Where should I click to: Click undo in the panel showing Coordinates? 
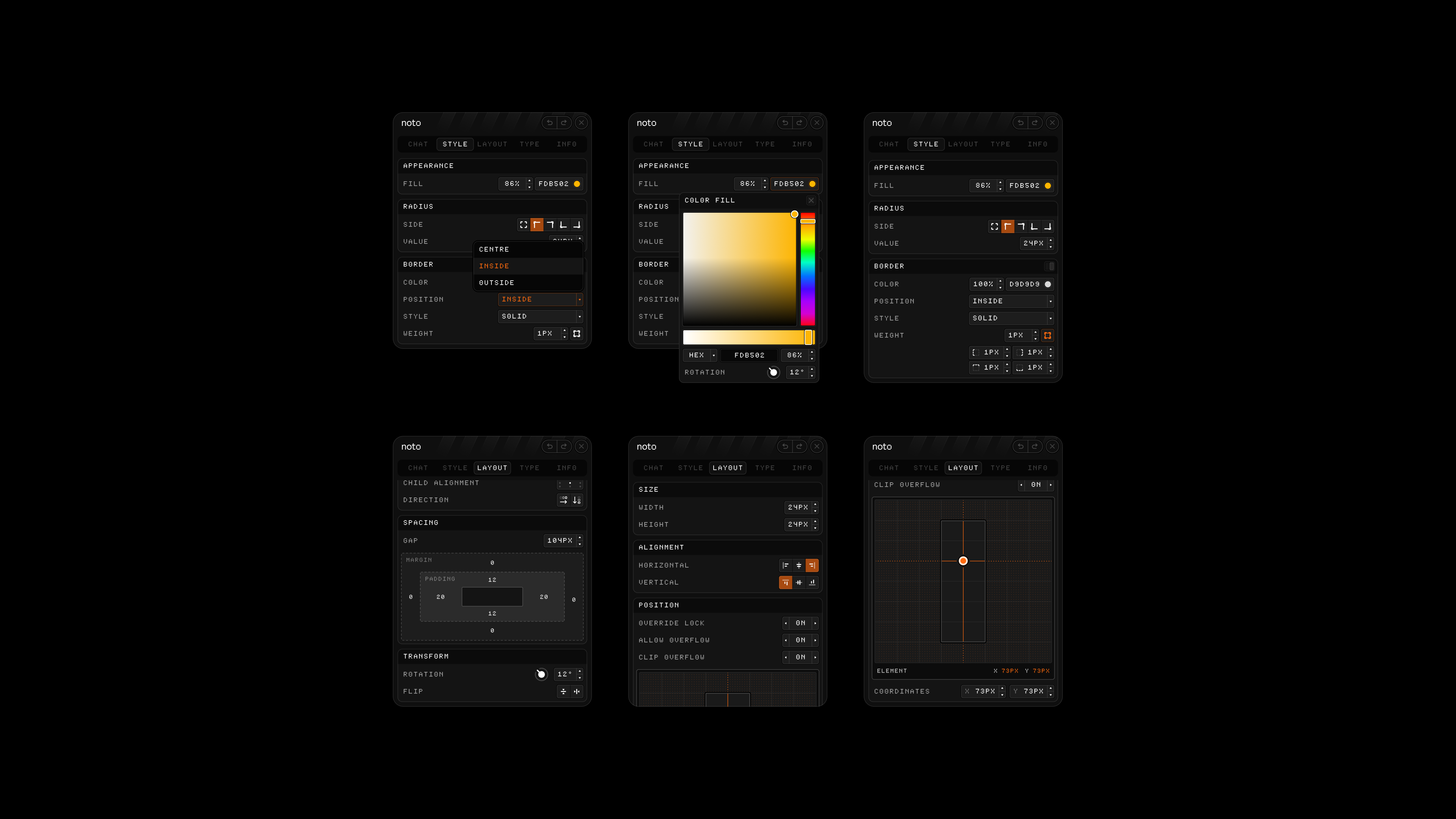coord(1020,447)
